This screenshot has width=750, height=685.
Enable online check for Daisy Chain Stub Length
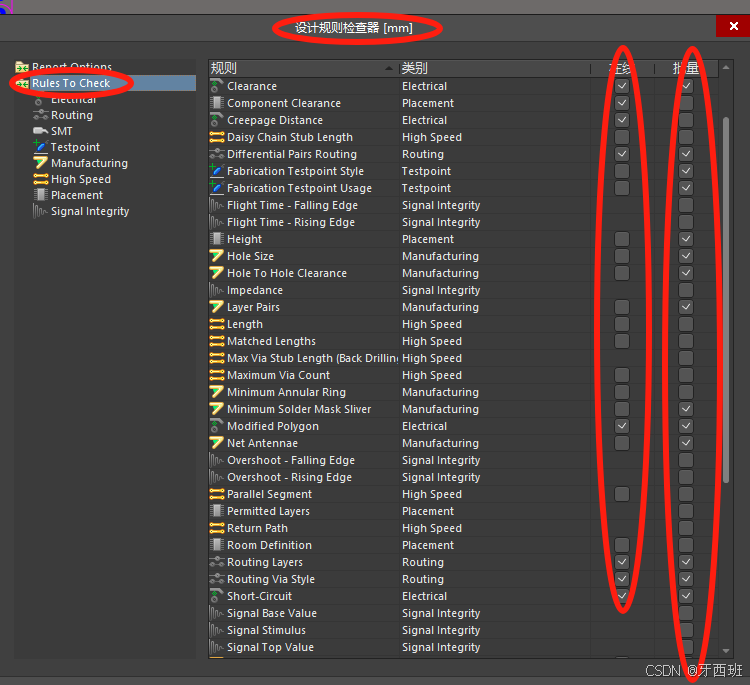tap(622, 137)
